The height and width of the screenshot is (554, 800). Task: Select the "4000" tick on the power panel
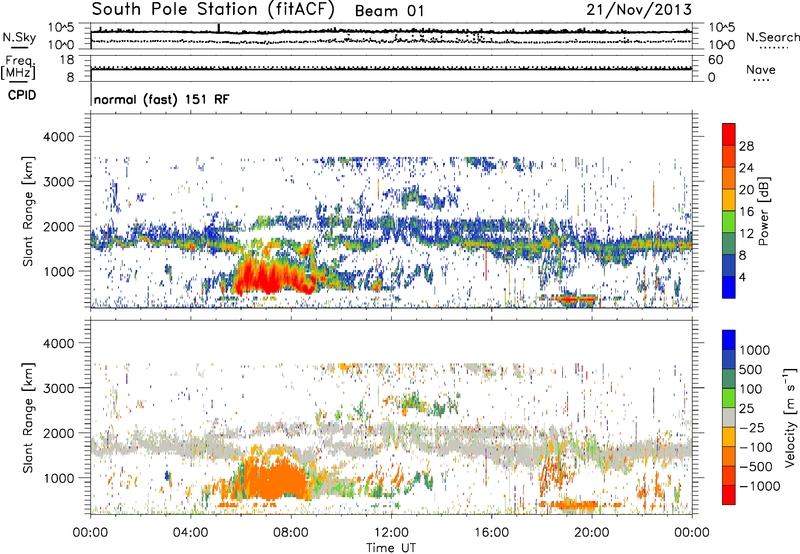pyautogui.click(x=59, y=137)
